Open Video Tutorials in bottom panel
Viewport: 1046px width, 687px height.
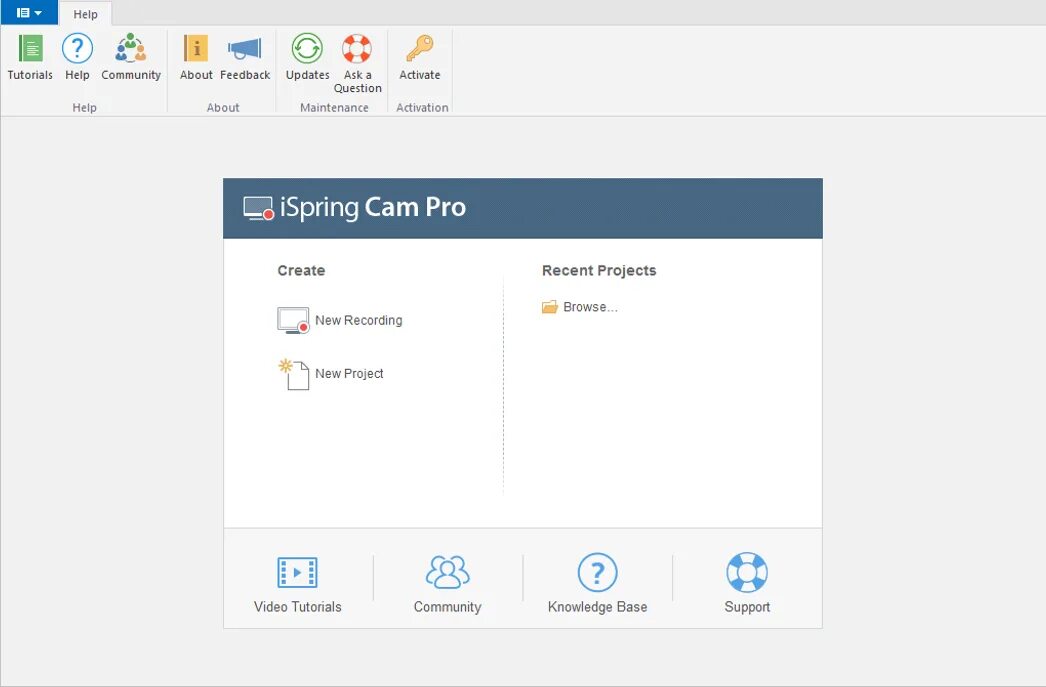298,584
